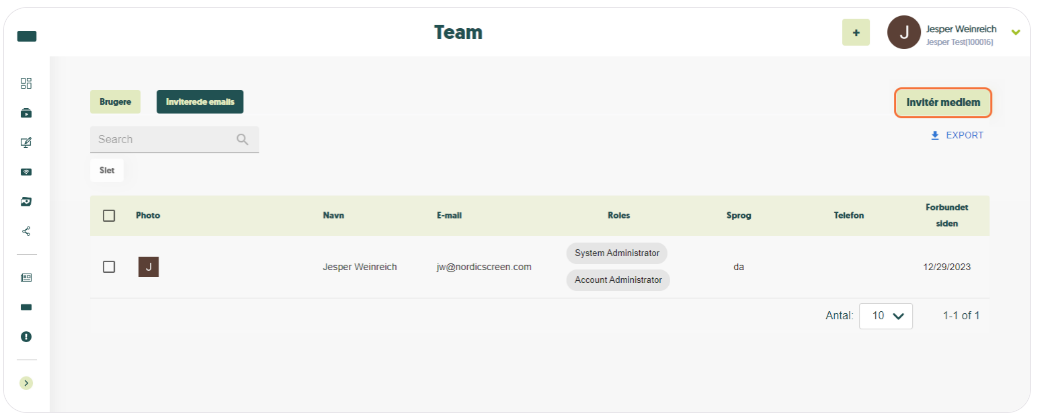This screenshot has width=1039, height=420.
Task: Click the Photo column header
Action: coord(148,215)
